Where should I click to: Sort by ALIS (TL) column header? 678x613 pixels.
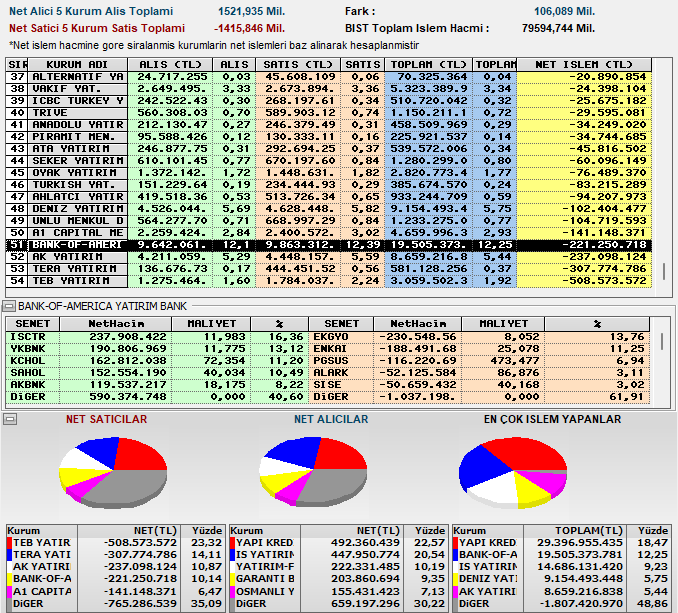tap(170, 65)
